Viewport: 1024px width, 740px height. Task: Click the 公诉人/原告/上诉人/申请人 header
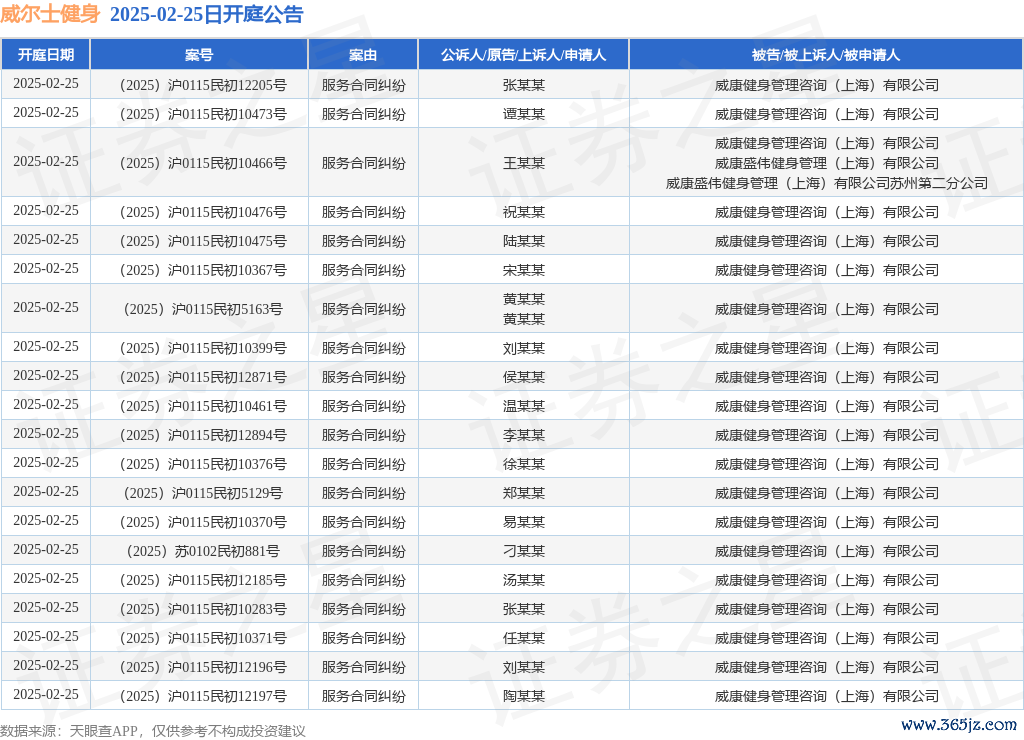(x=524, y=55)
